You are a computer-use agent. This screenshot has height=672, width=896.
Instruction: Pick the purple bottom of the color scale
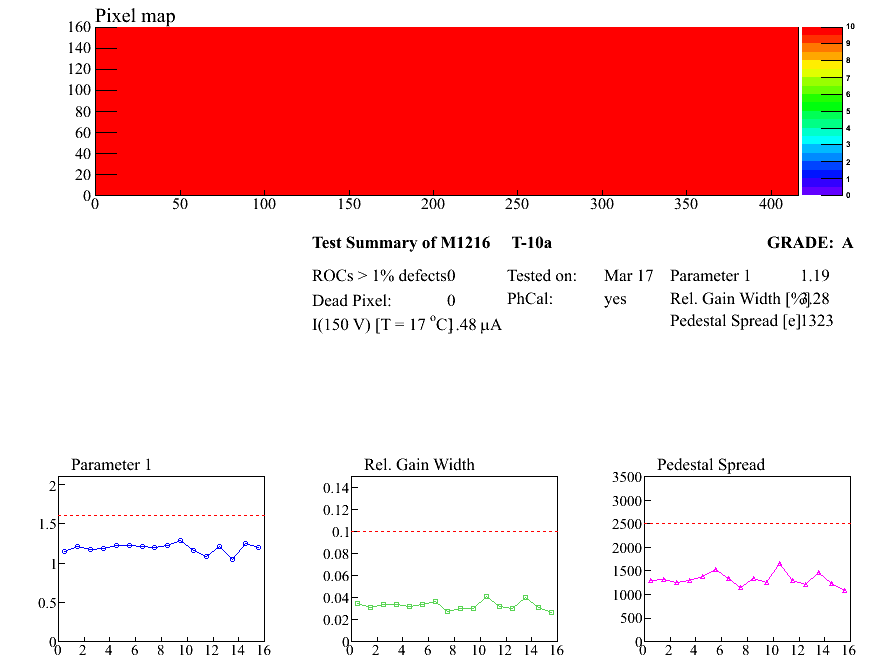tap(821, 189)
